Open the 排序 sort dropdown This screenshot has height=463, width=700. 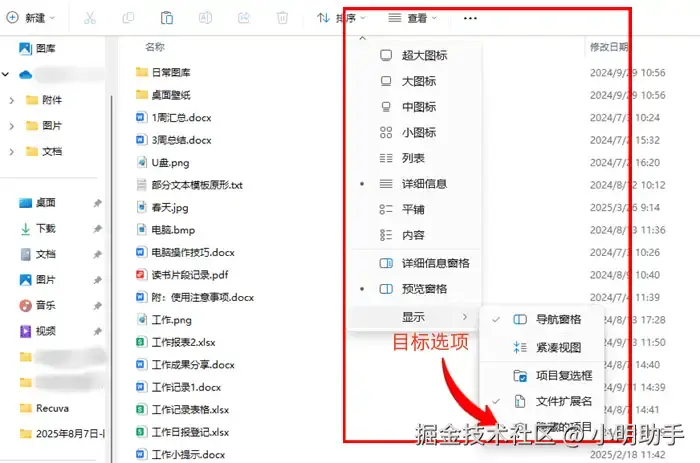pos(342,18)
